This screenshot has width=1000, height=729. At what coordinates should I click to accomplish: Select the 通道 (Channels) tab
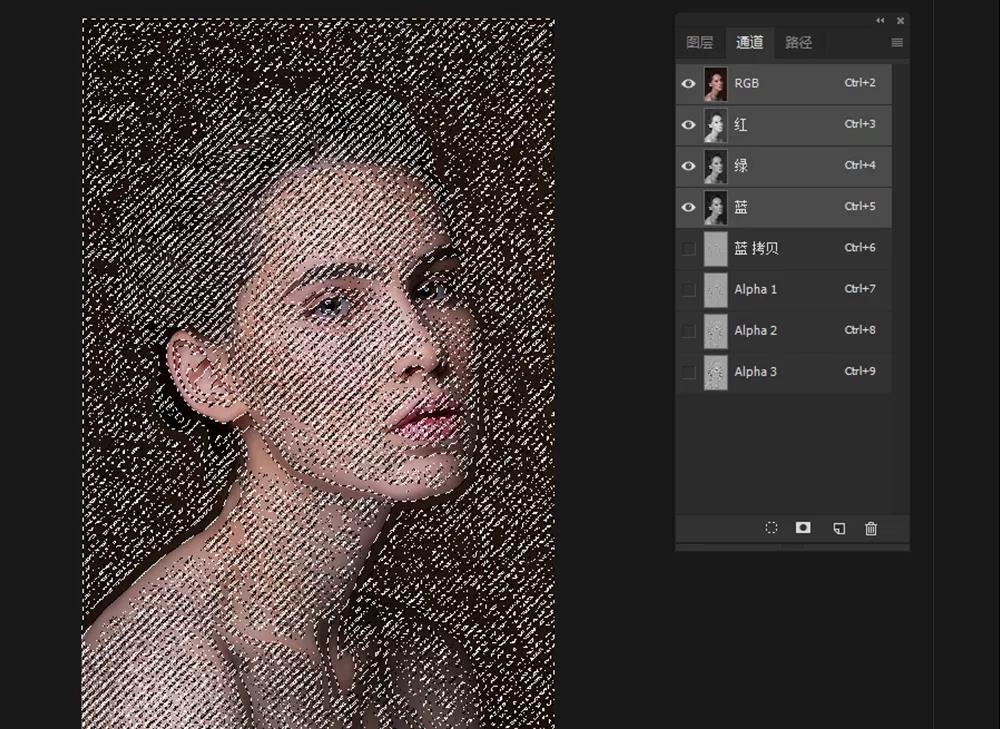tap(749, 43)
